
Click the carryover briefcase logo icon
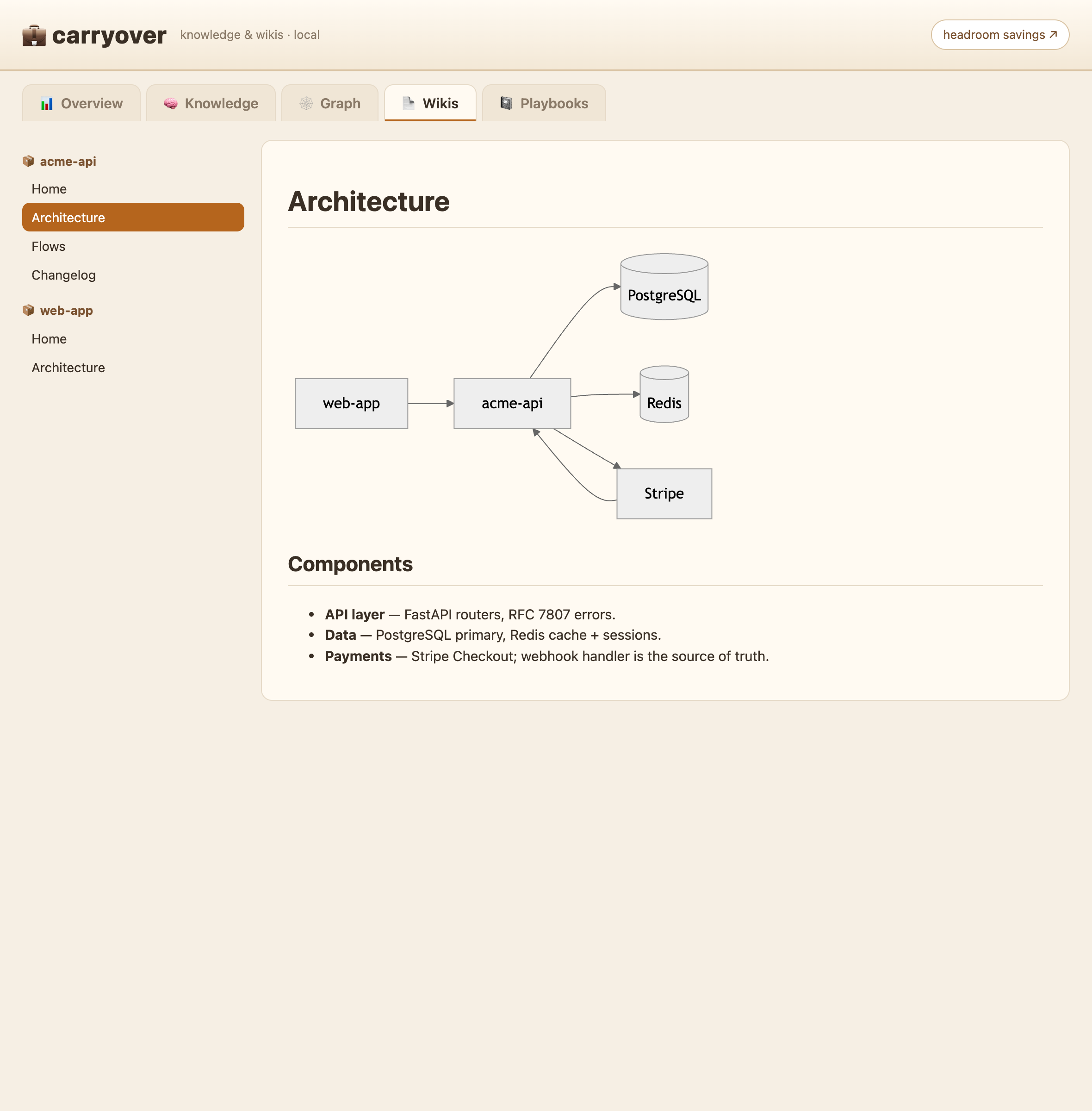[x=34, y=35]
